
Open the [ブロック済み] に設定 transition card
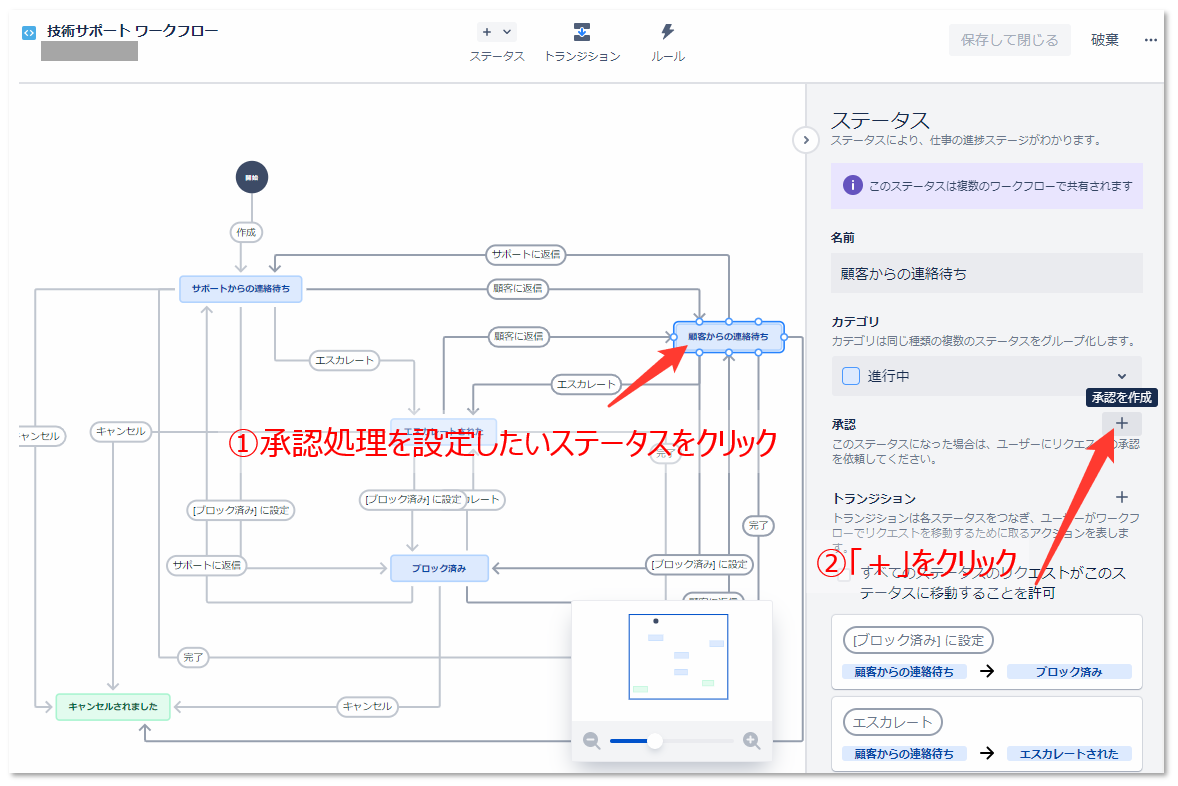click(986, 653)
